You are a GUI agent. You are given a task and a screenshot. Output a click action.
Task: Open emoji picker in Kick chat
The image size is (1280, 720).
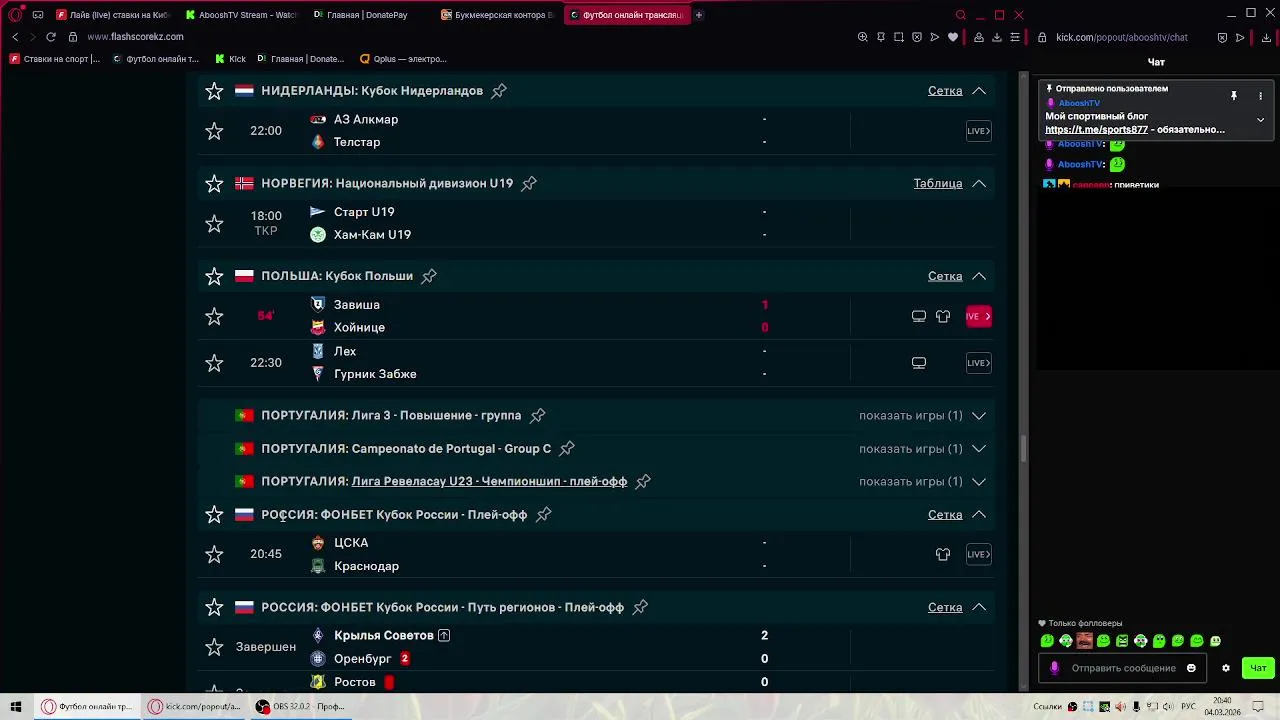click(x=1191, y=668)
